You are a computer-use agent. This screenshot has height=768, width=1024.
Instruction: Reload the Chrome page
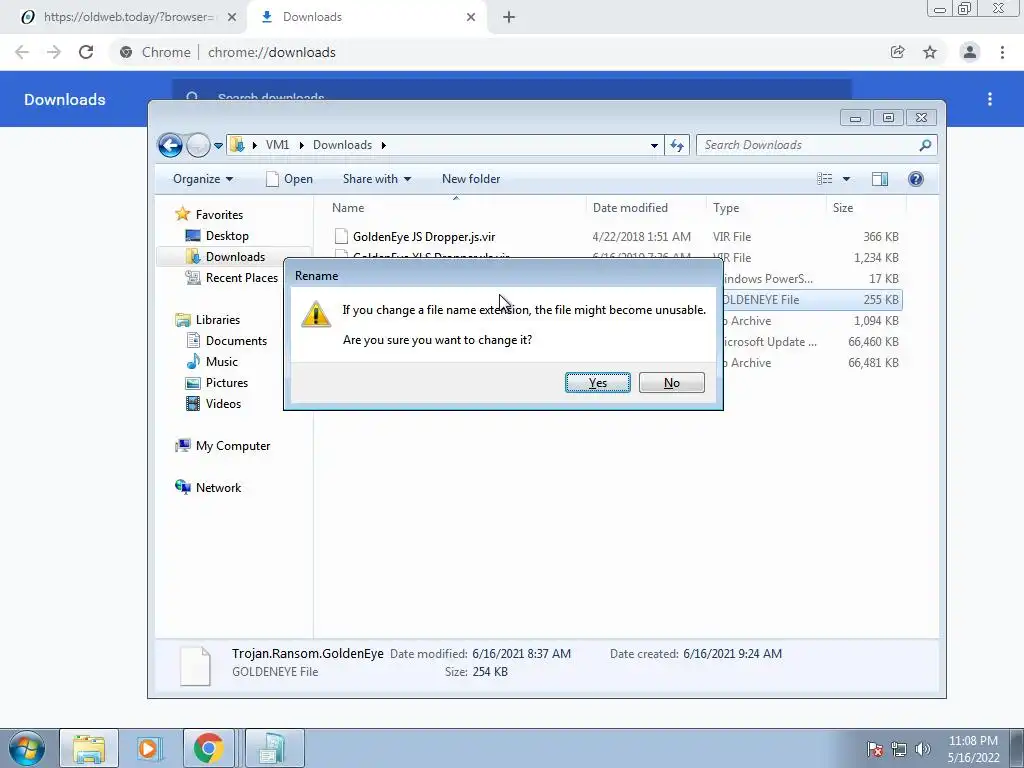click(86, 52)
